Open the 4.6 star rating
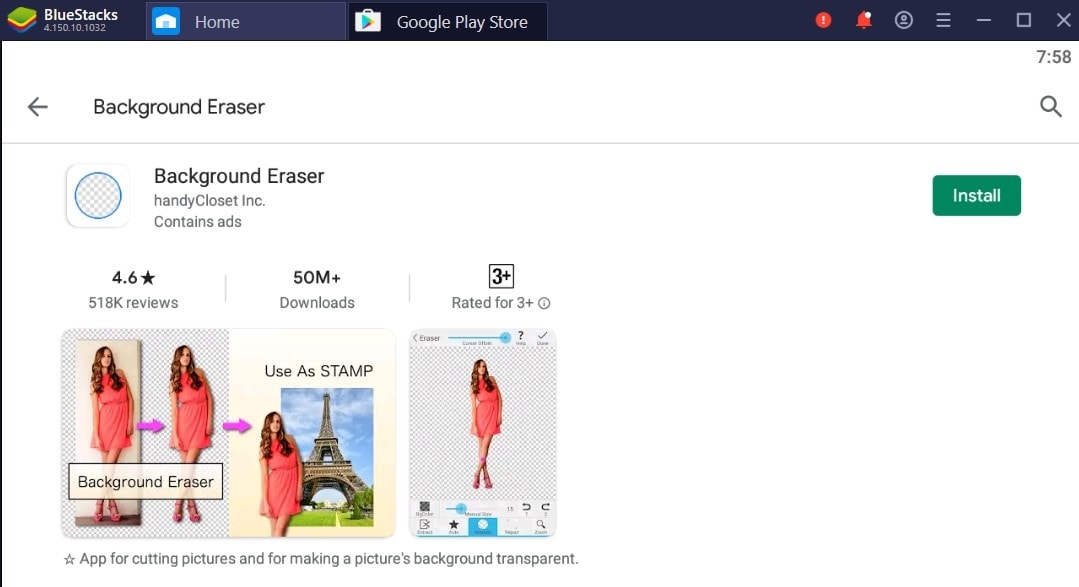Image resolution: width=1079 pixels, height=587 pixels. click(133, 277)
